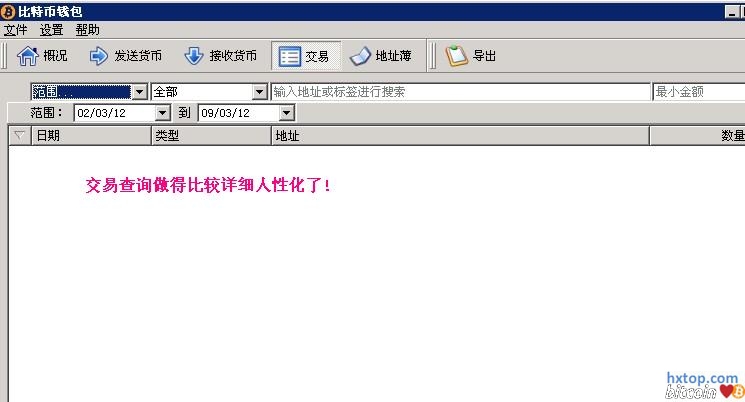745x402 pixels.
Task: Open the 文件 menu
Action: point(15,30)
